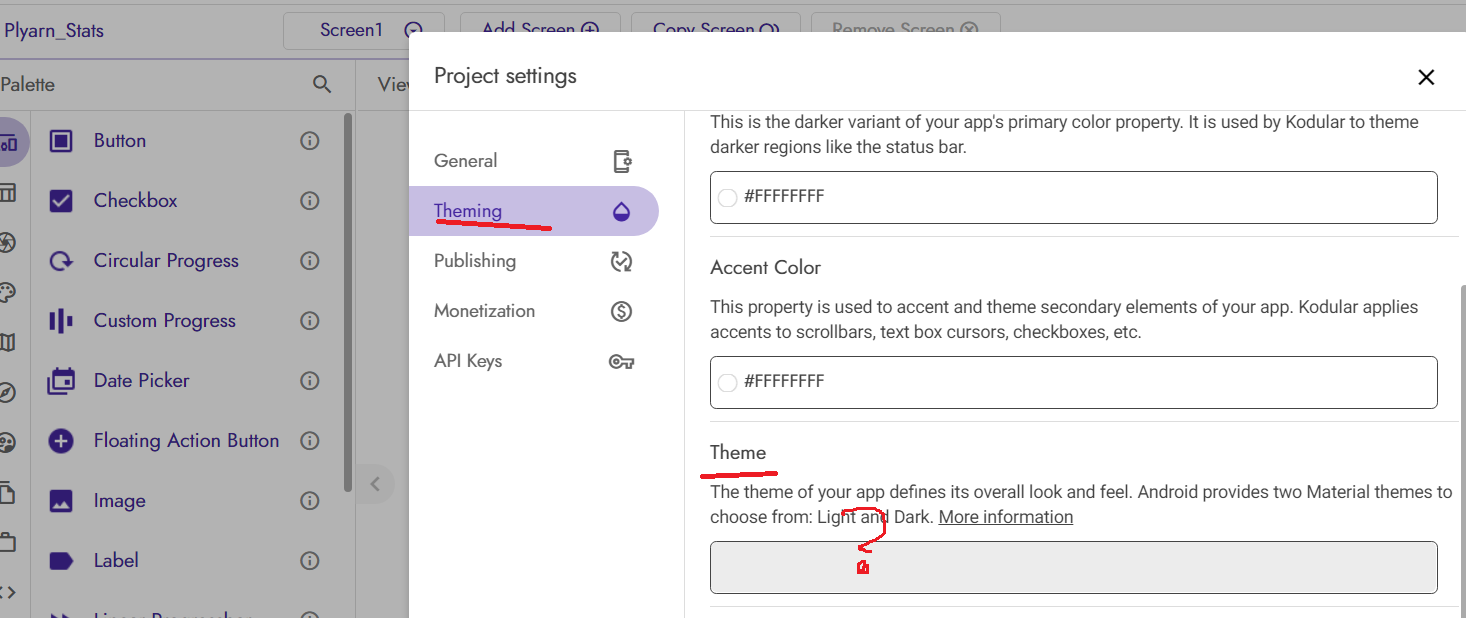The width and height of the screenshot is (1466, 618).
Task: Switch to the Theming tab
Action: pyautogui.click(x=534, y=211)
